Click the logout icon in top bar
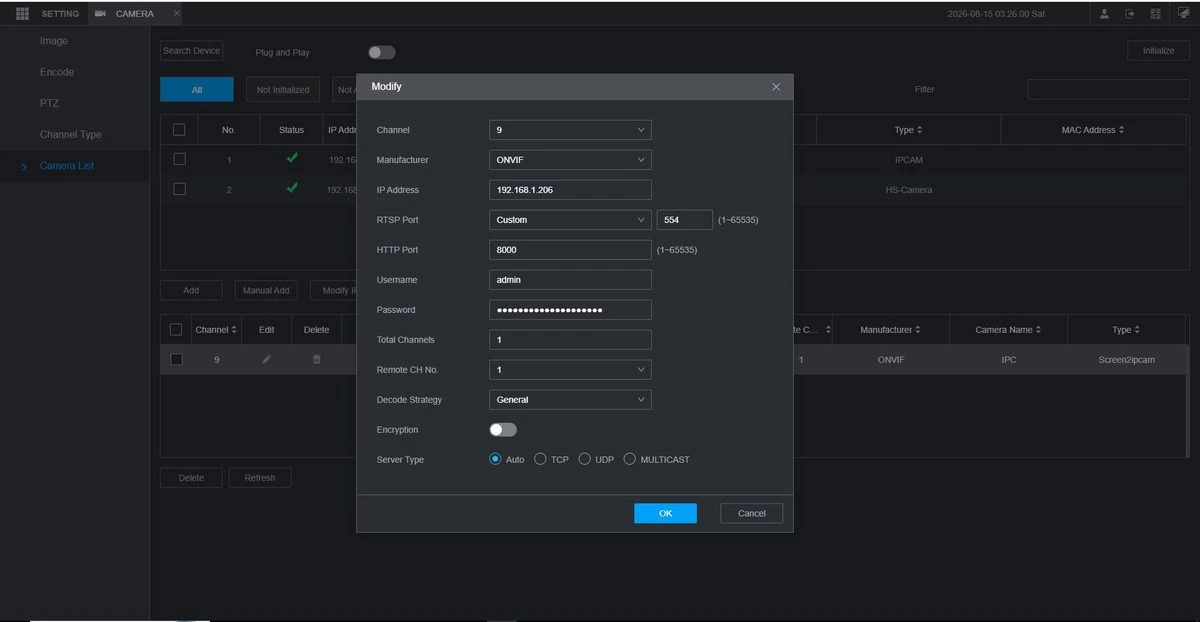The image size is (1200, 622). pos(1130,13)
